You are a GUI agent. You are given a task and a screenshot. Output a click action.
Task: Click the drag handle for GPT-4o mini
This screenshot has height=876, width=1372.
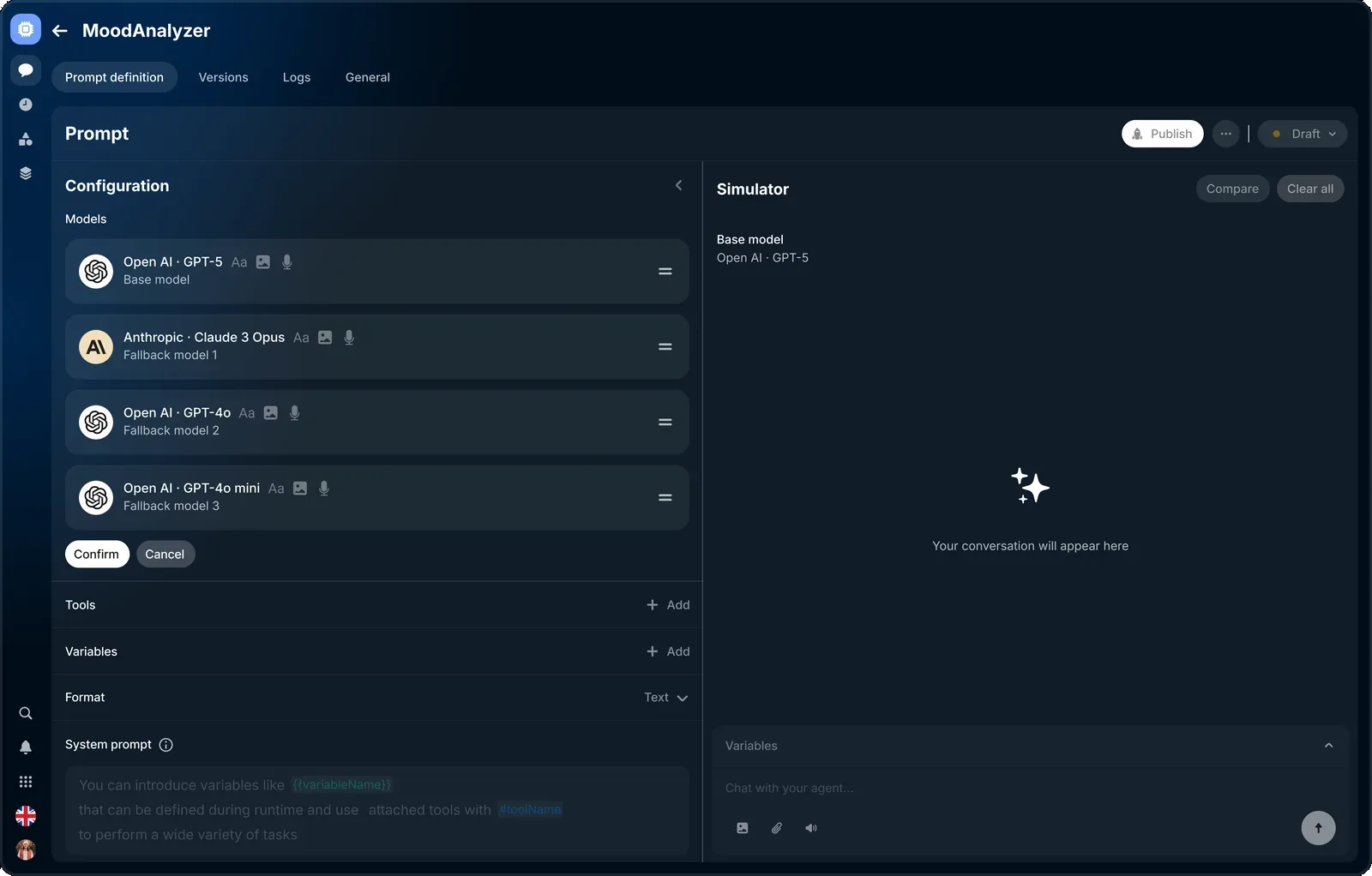tap(665, 497)
